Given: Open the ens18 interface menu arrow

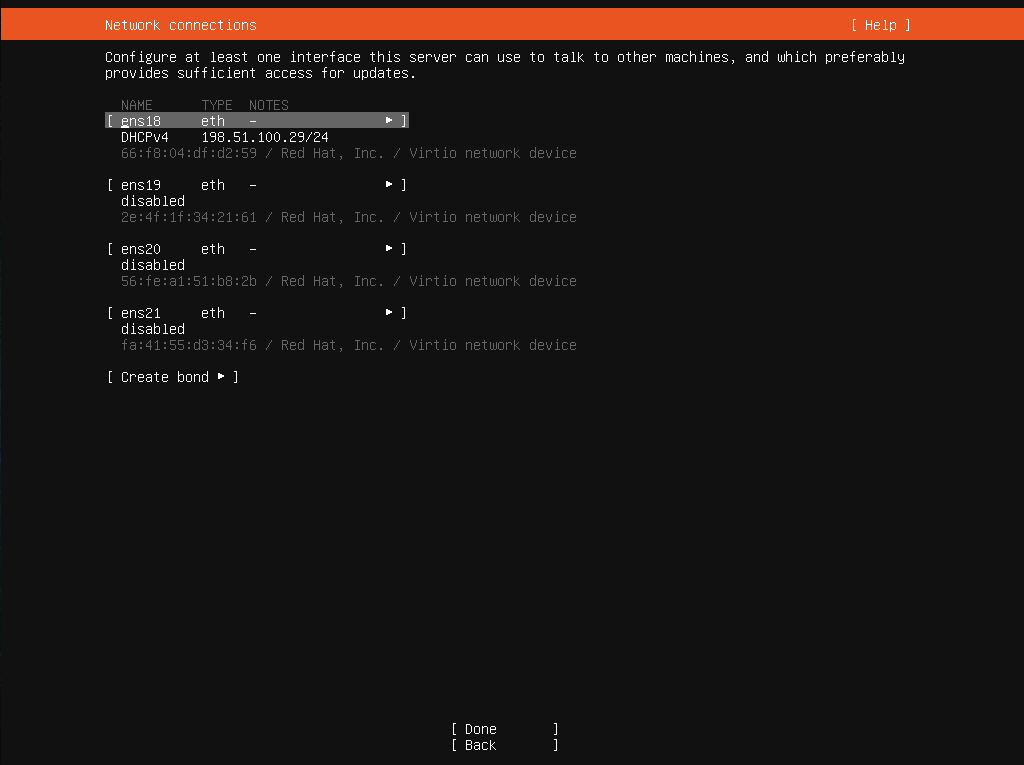Looking at the screenshot, I should pyautogui.click(x=388, y=120).
